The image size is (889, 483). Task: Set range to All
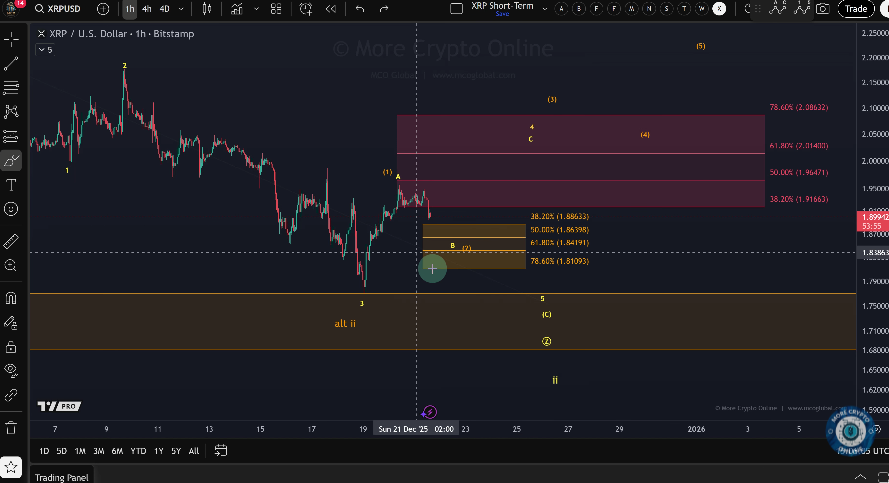click(x=194, y=451)
